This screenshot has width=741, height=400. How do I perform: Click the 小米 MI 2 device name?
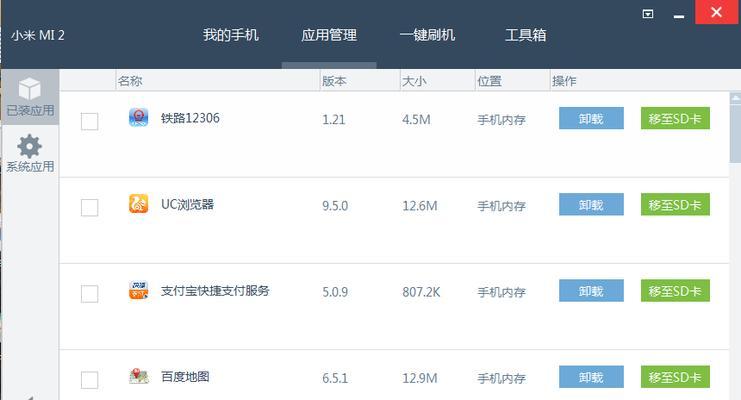tap(38, 35)
